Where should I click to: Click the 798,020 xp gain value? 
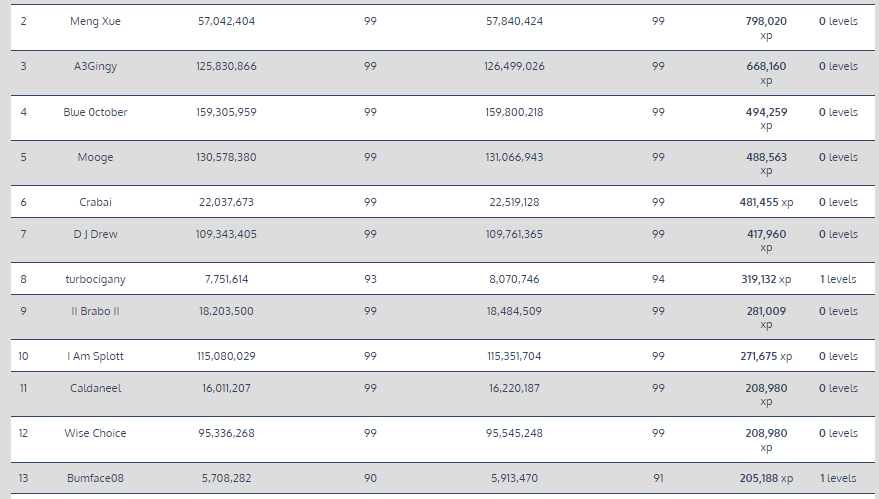pyautogui.click(x=766, y=27)
